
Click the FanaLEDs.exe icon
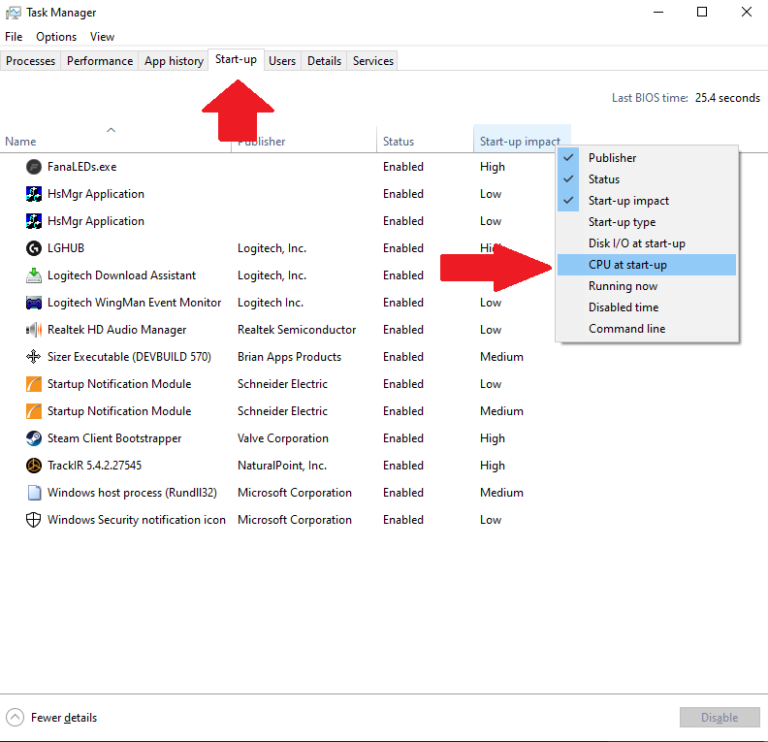point(33,167)
